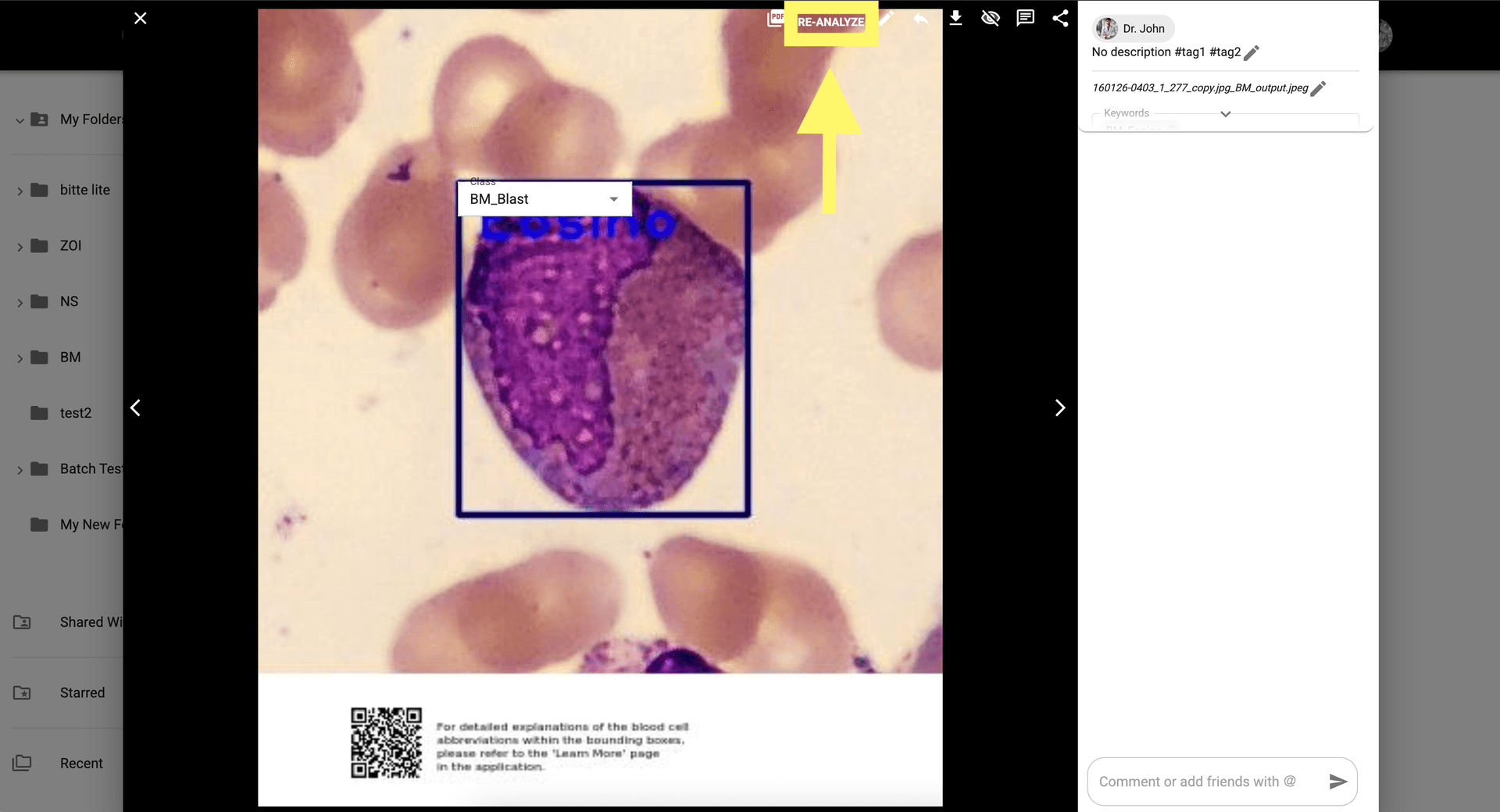
Task: Go to the previous image
Action: [x=136, y=408]
